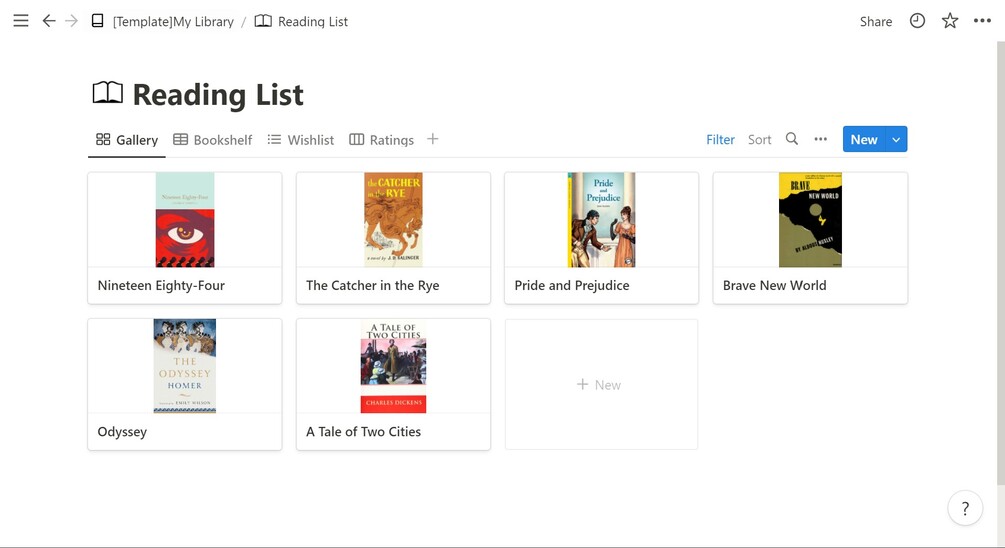
Task: Favorite this page with the star icon
Action: click(950, 21)
